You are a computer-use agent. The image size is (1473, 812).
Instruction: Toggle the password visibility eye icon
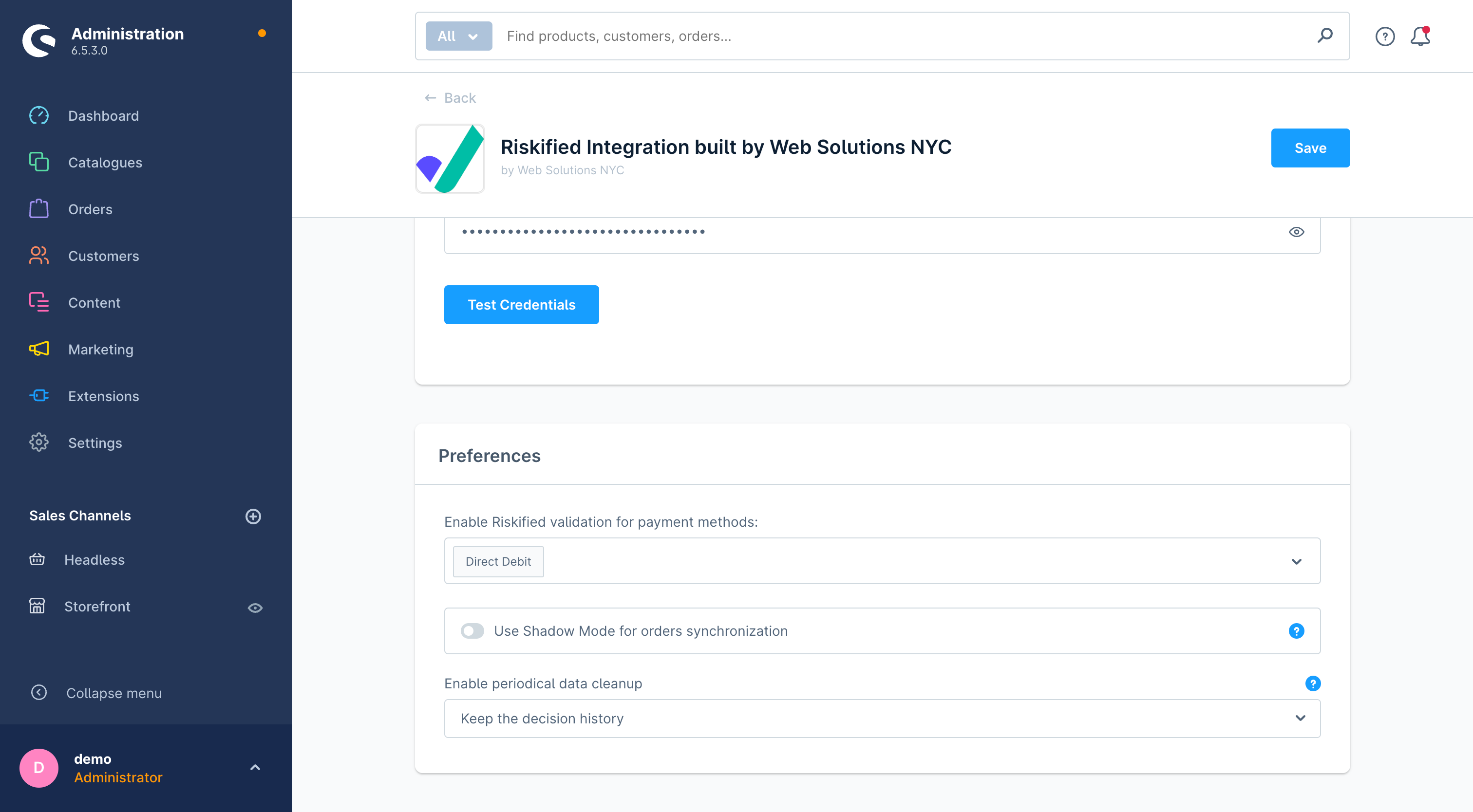tap(1296, 232)
